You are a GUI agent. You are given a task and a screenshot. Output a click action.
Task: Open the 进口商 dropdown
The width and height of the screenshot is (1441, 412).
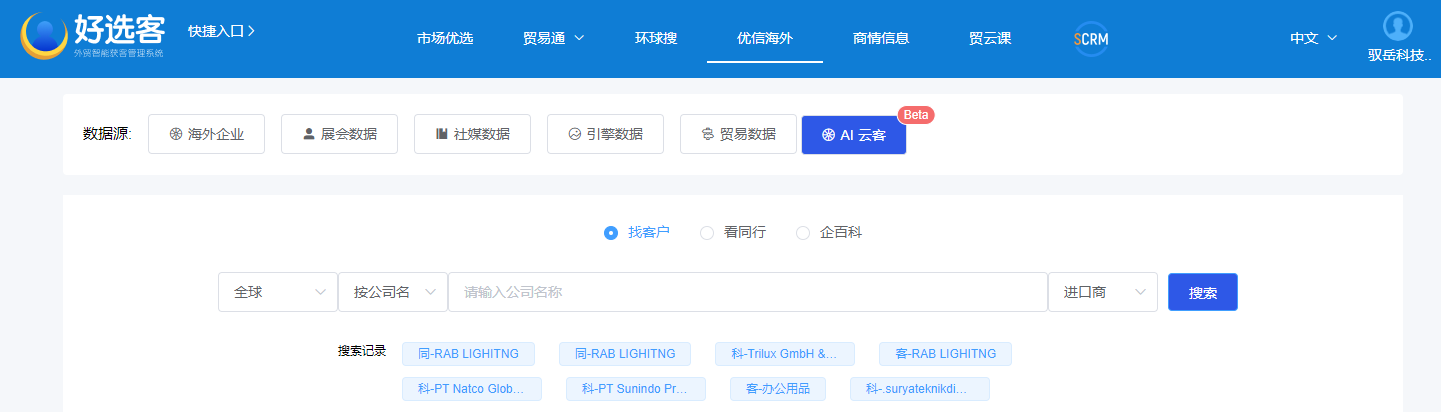[1103, 292]
